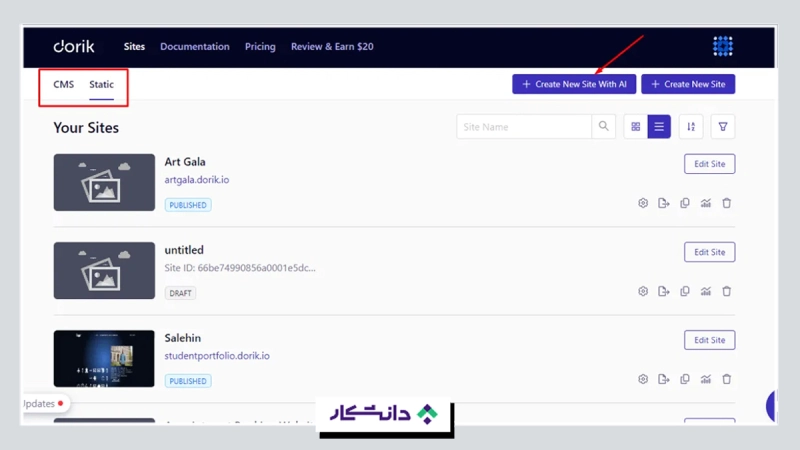
Task: Click export icon for the Art Gala site
Action: (x=664, y=204)
